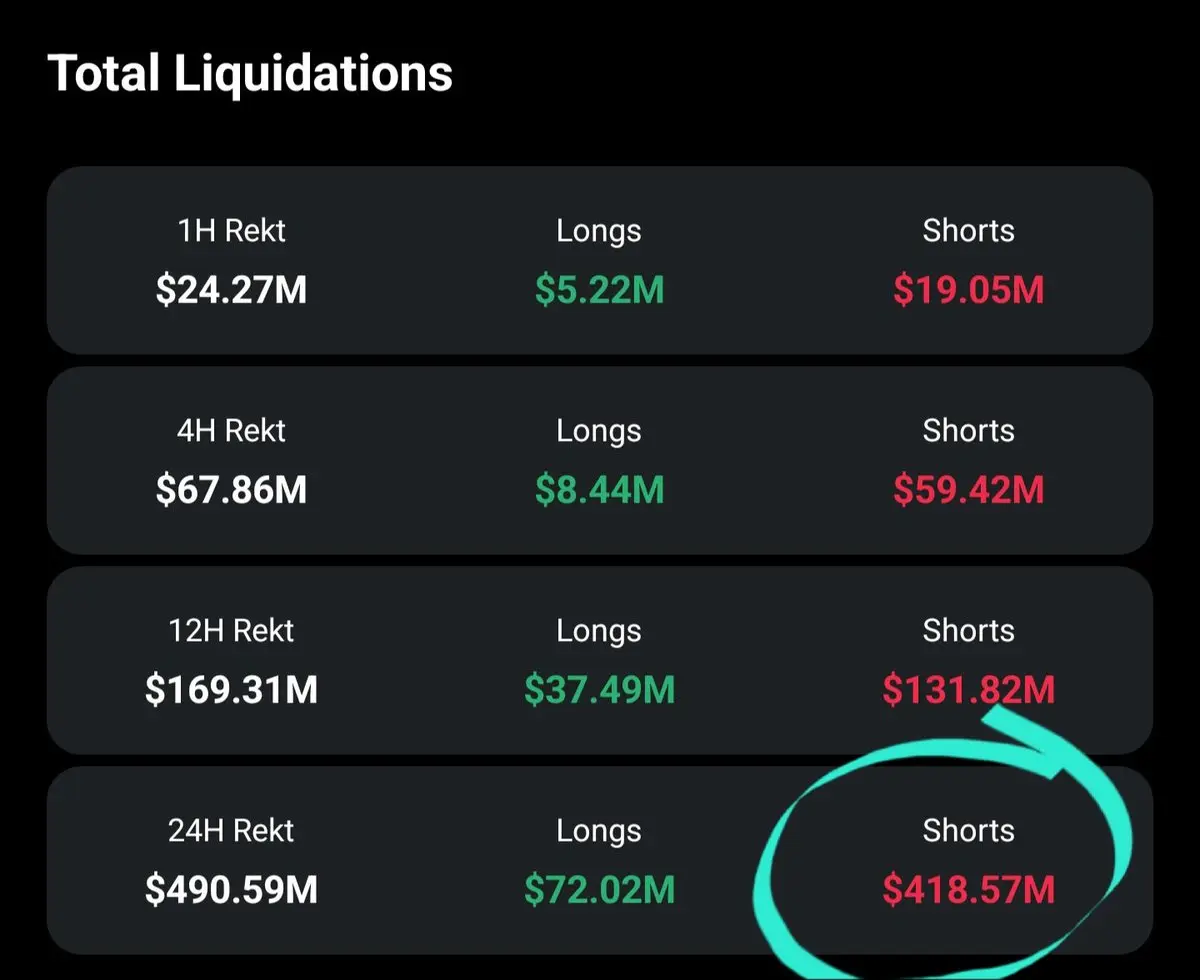Click the $169.31M 12H total value
1200x980 pixels.
pyautogui.click(x=231, y=690)
